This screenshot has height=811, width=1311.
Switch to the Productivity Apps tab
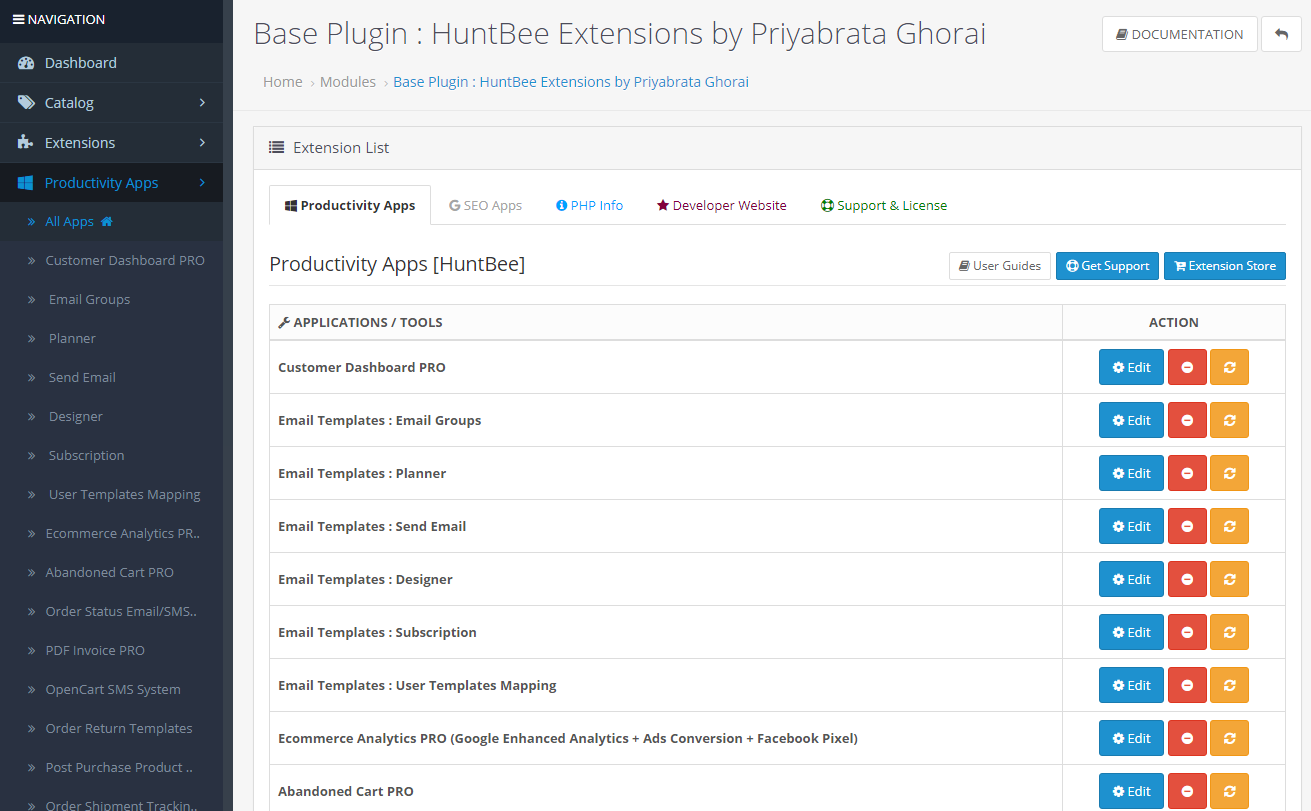[x=350, y=205]
